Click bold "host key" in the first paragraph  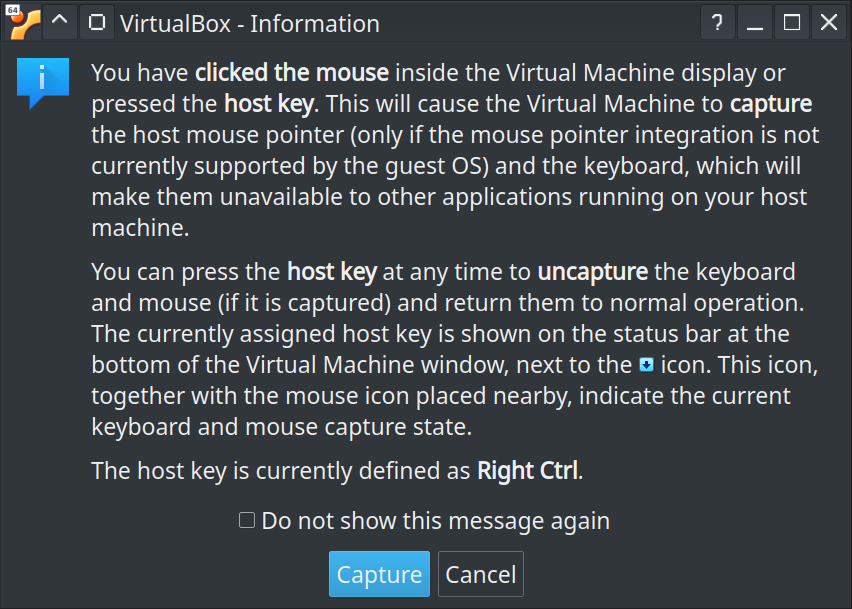click(268, 104)
